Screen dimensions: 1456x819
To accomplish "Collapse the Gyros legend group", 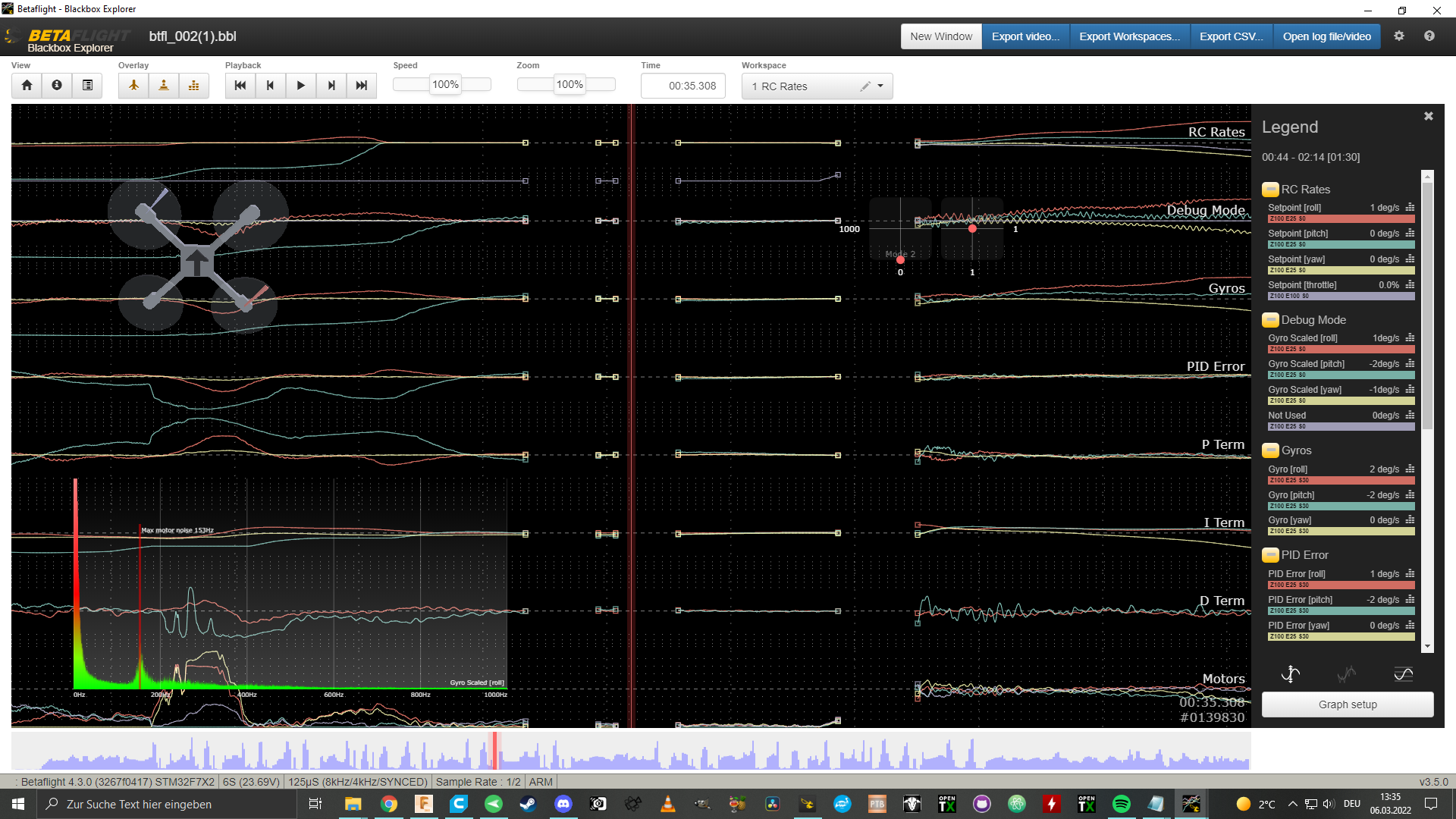I will pyautogui.click(x=1270, y=450).
